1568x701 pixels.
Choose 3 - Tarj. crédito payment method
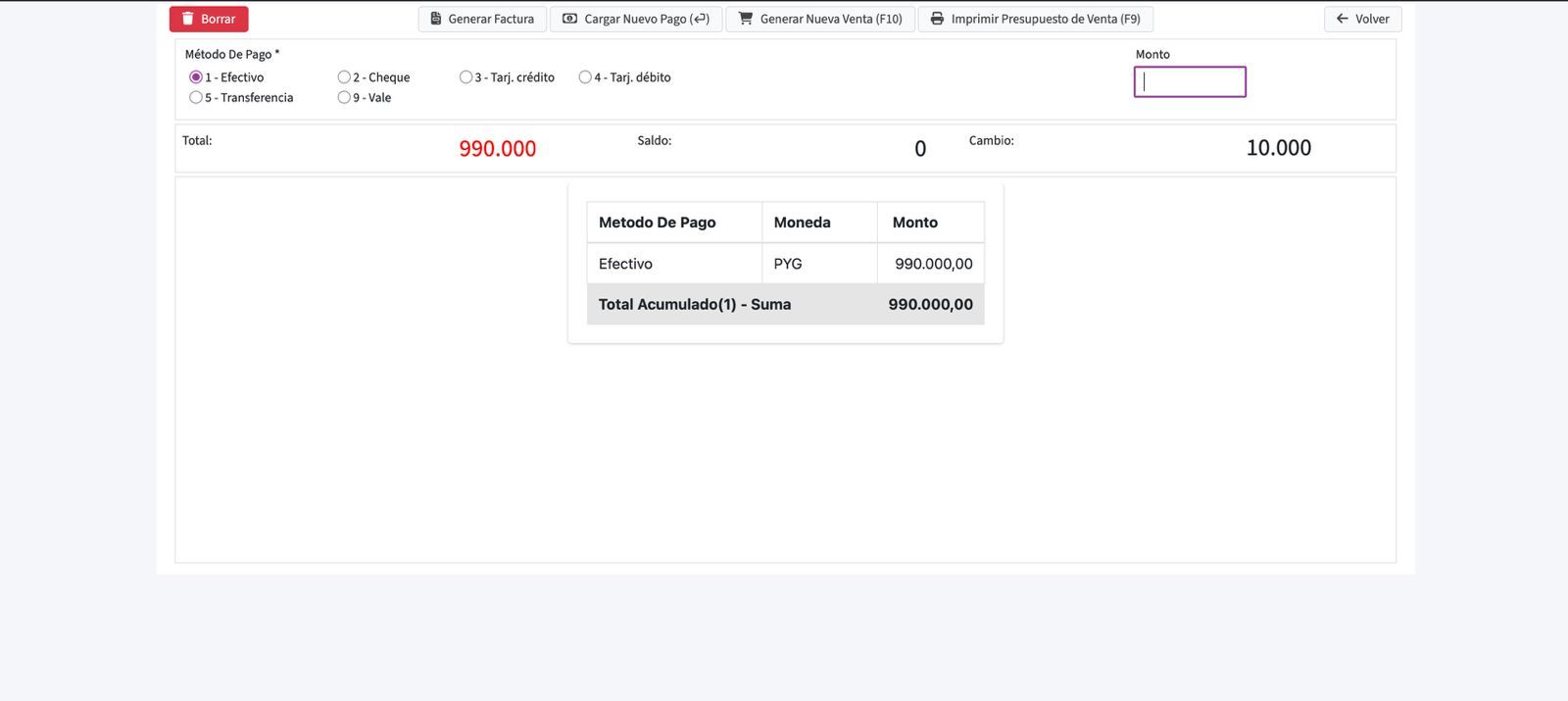point(465,77)
